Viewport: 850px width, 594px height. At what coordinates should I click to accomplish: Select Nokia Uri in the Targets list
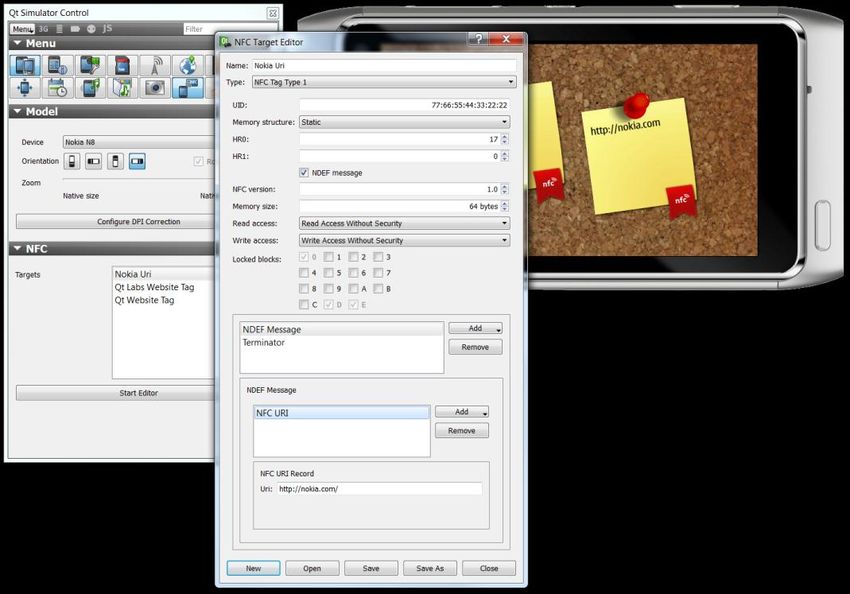click(164, 274)
